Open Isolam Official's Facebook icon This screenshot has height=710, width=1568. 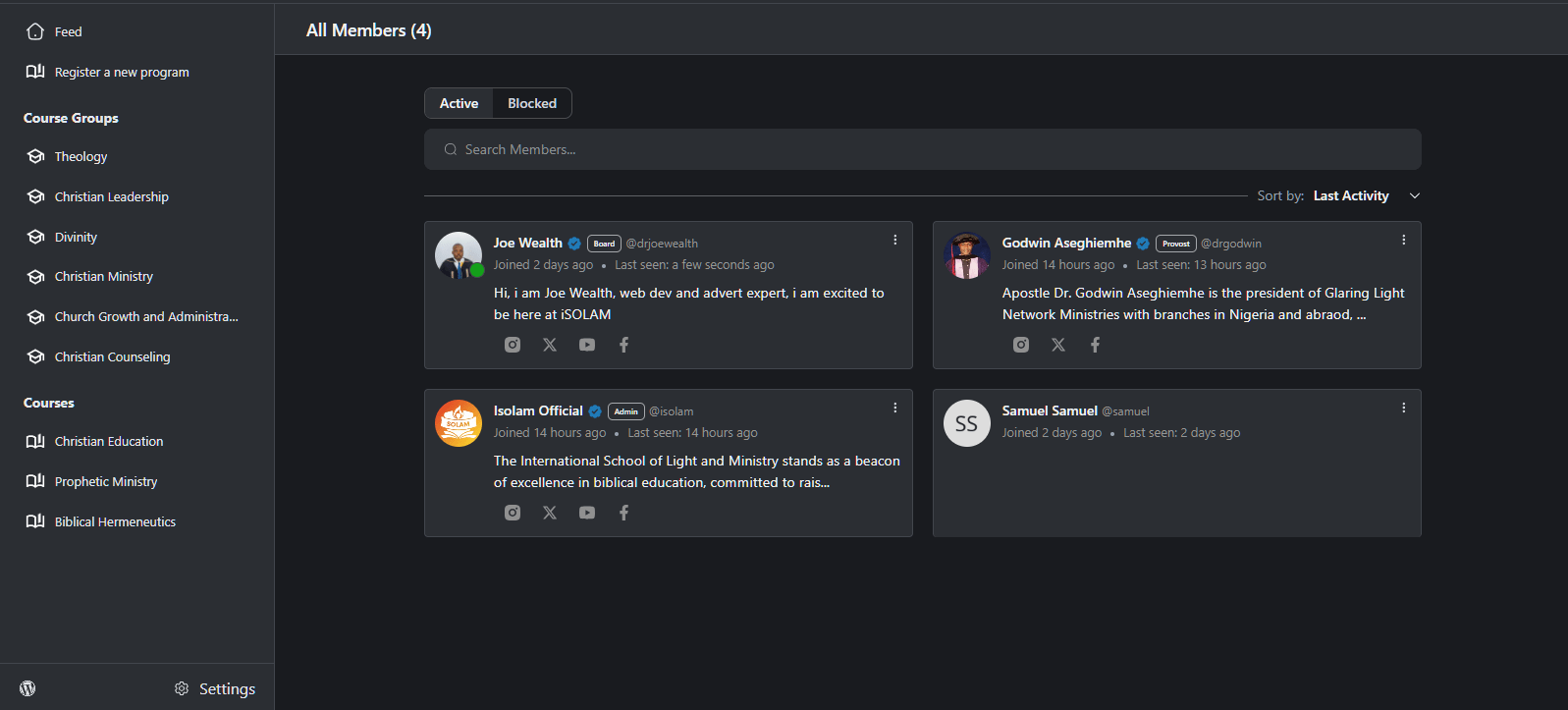624,513
